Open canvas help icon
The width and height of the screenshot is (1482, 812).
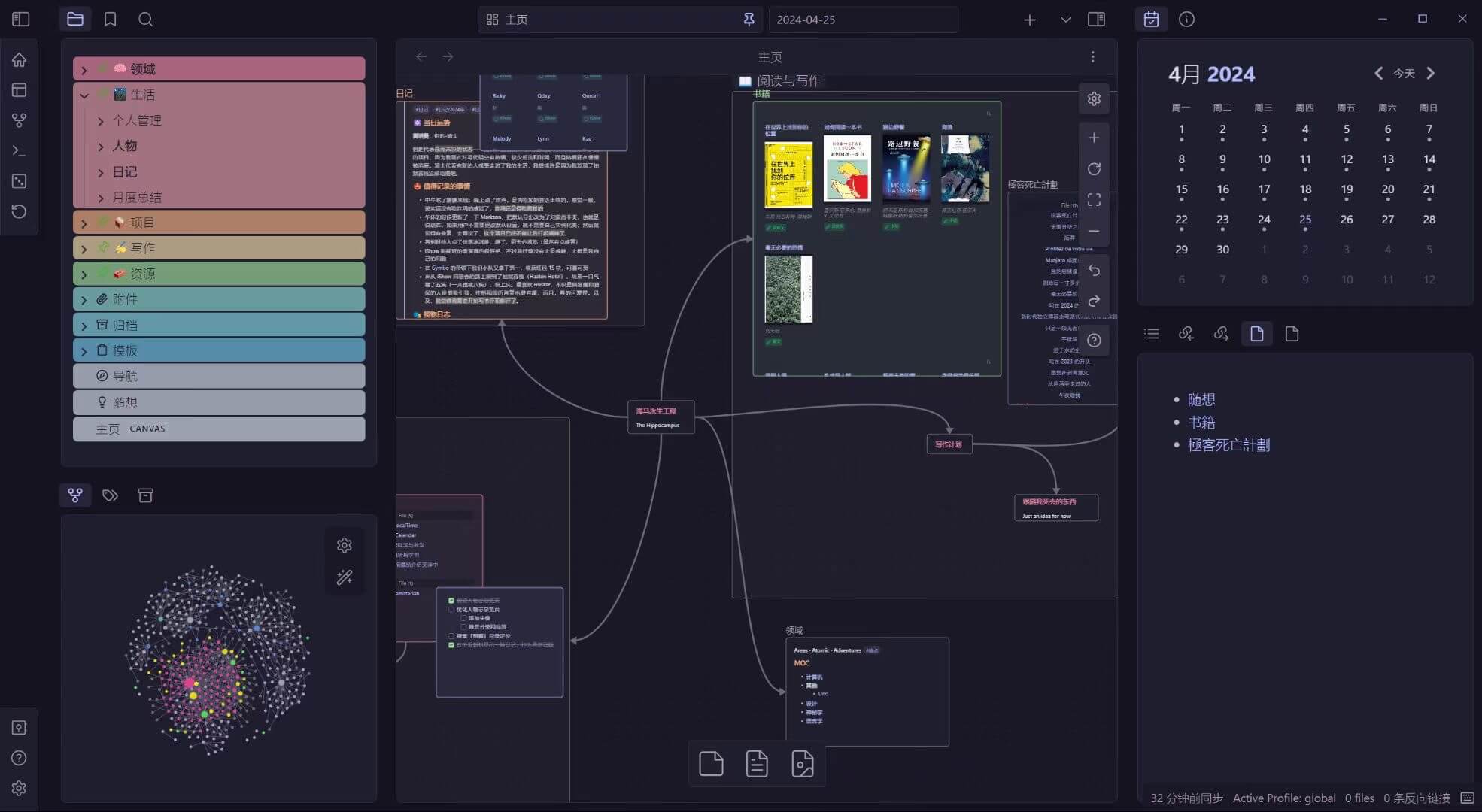click(1094, 341)
